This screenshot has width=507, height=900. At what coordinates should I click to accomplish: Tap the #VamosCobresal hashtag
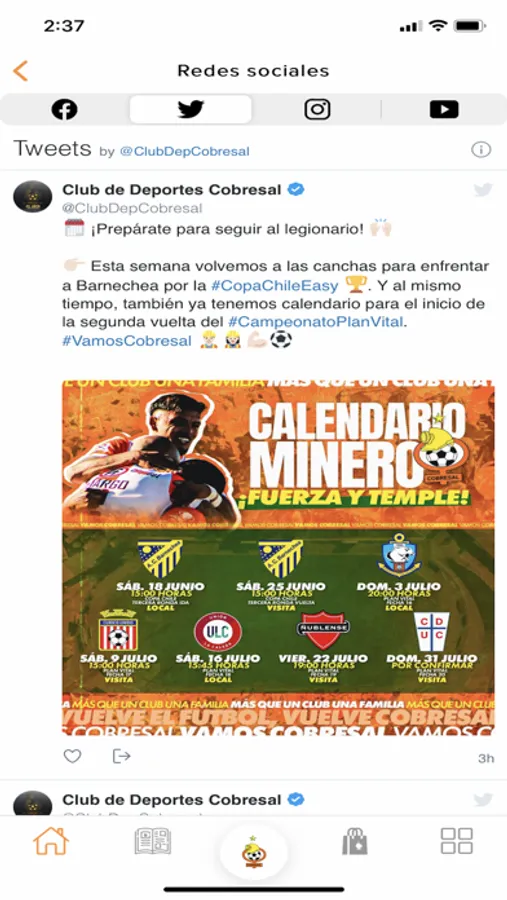coord(127,341)
